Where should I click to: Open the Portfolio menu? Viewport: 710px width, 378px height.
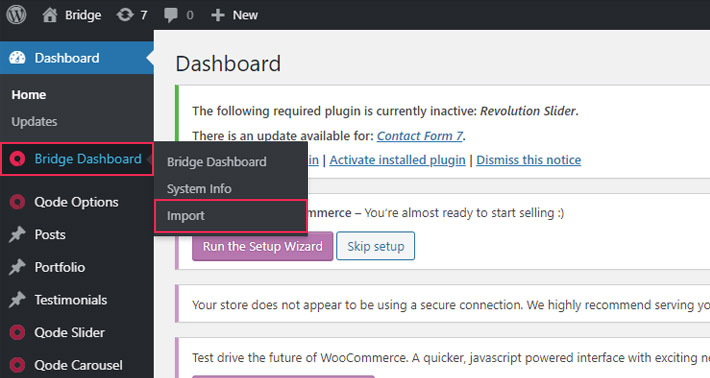(x=60, y=267)
